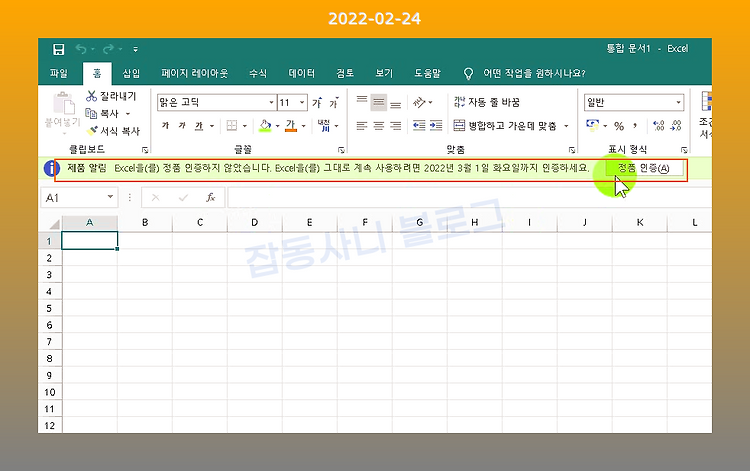Toggle center horizontal align icon
This screenshot has width=750, height=471.
click(x=378, y=126)
